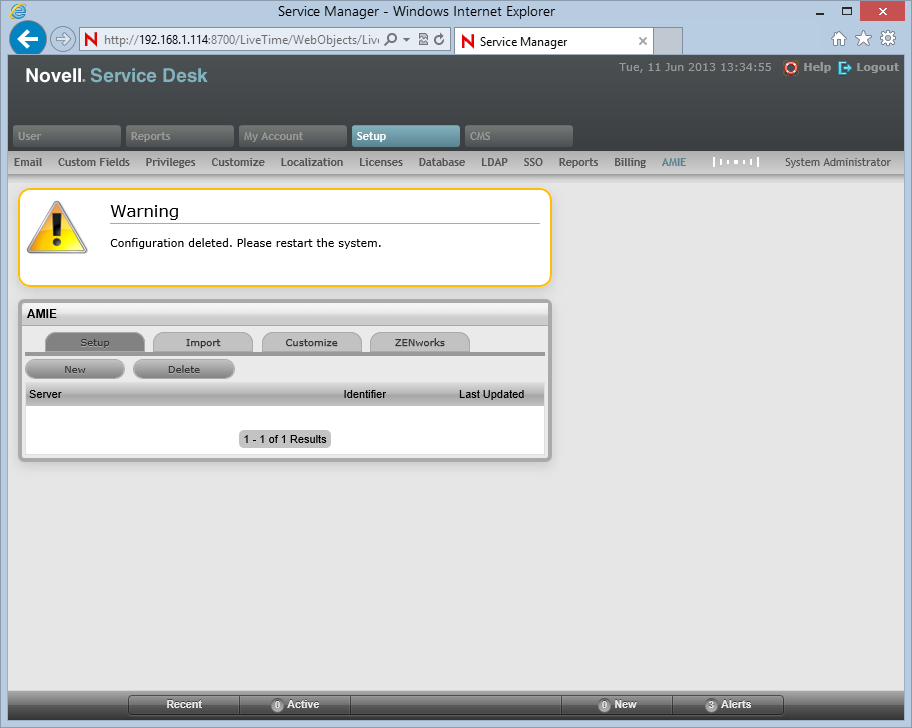Close the Service Manager browser tab
Image resolution: width=912 pixels, height=728 pixels.
point(643,41)
